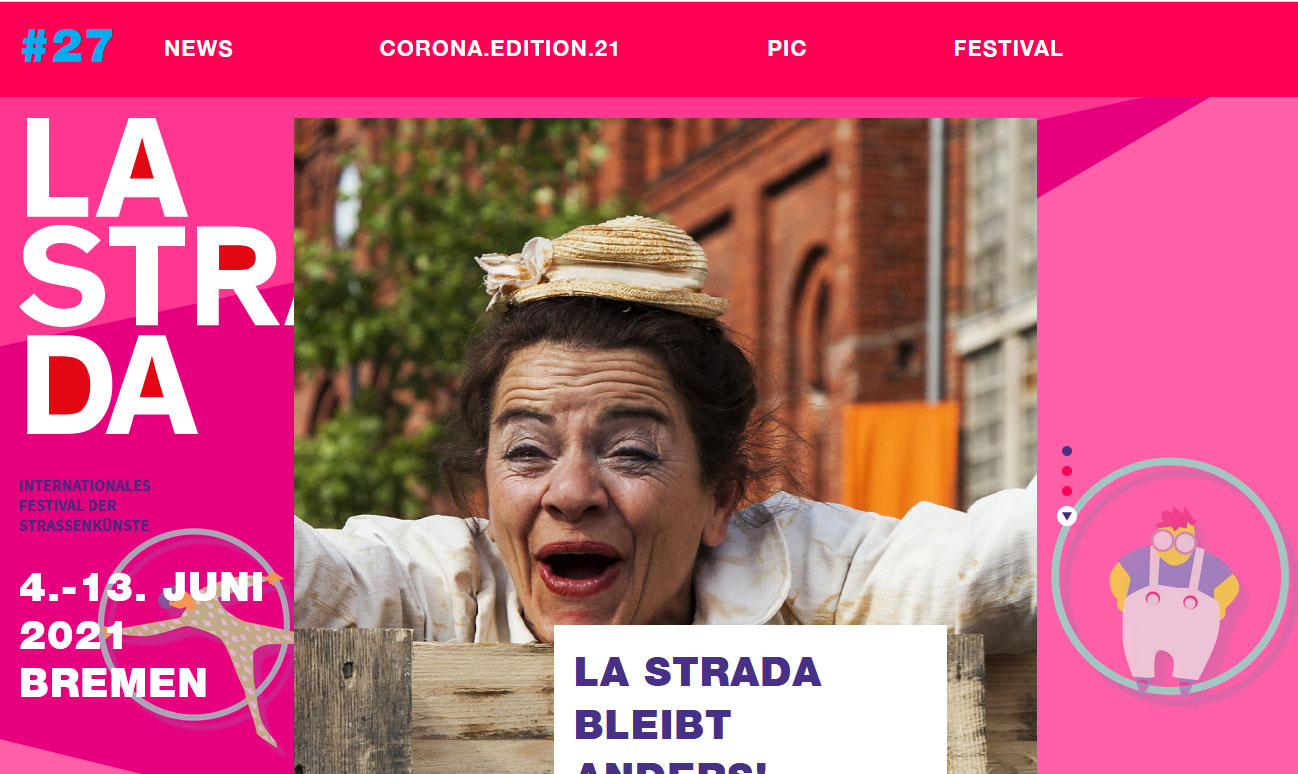The width and height of the screenshot is (1298, 774).
Task: Click the orange banner in the photo
Action: coord(900,460)
